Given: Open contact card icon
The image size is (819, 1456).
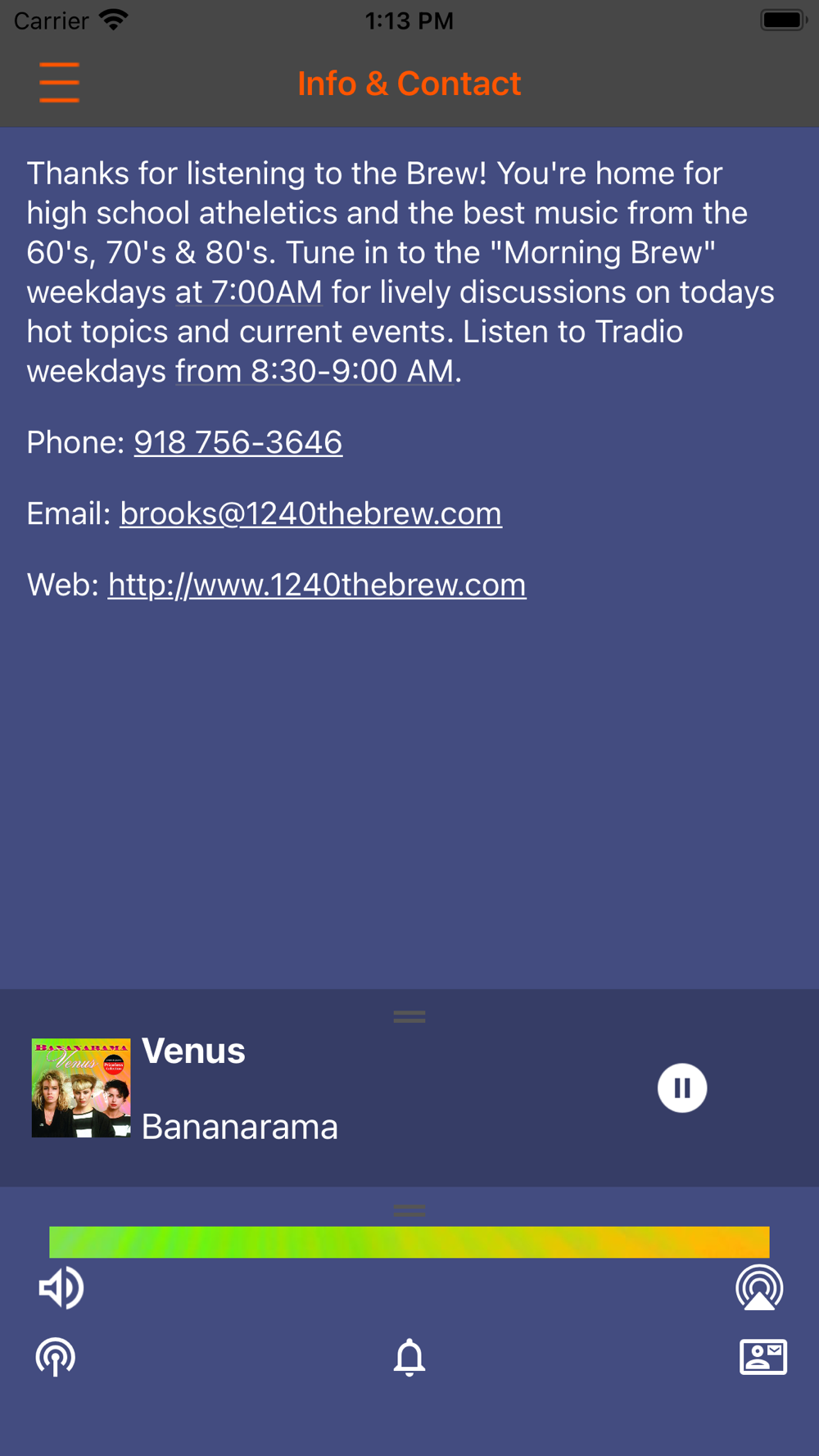Looking at the screenshot, I should [x=763, y=1357].
